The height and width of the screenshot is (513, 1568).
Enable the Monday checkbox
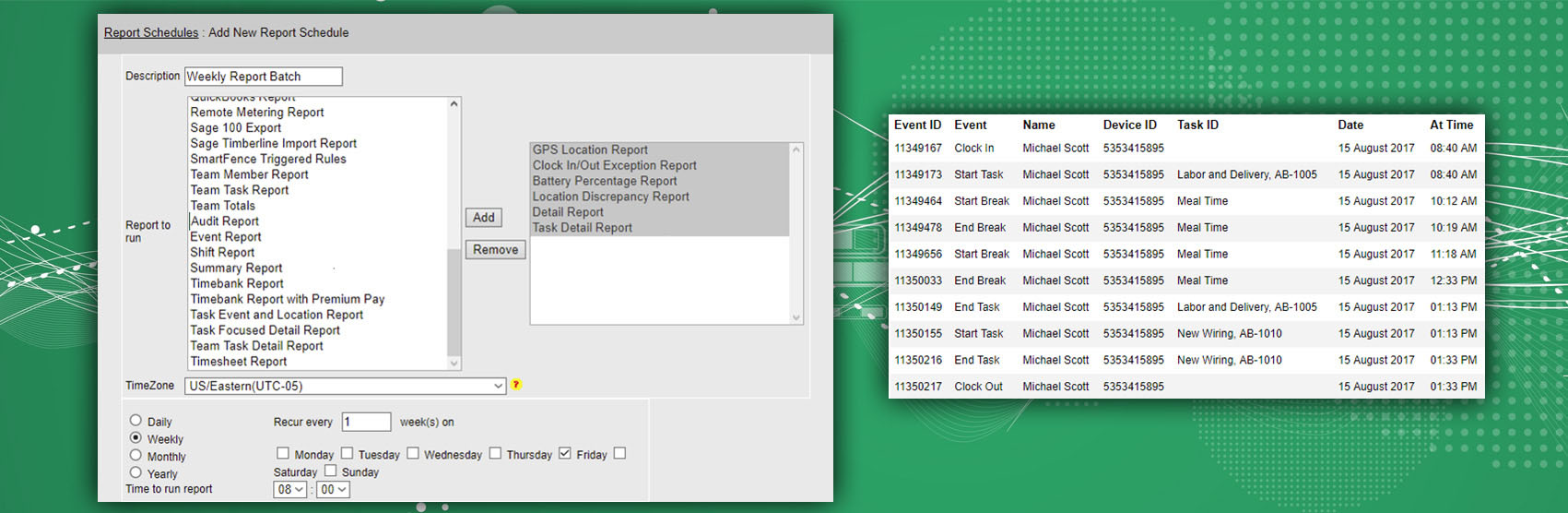pyautogui.click(x=283, y=453)
